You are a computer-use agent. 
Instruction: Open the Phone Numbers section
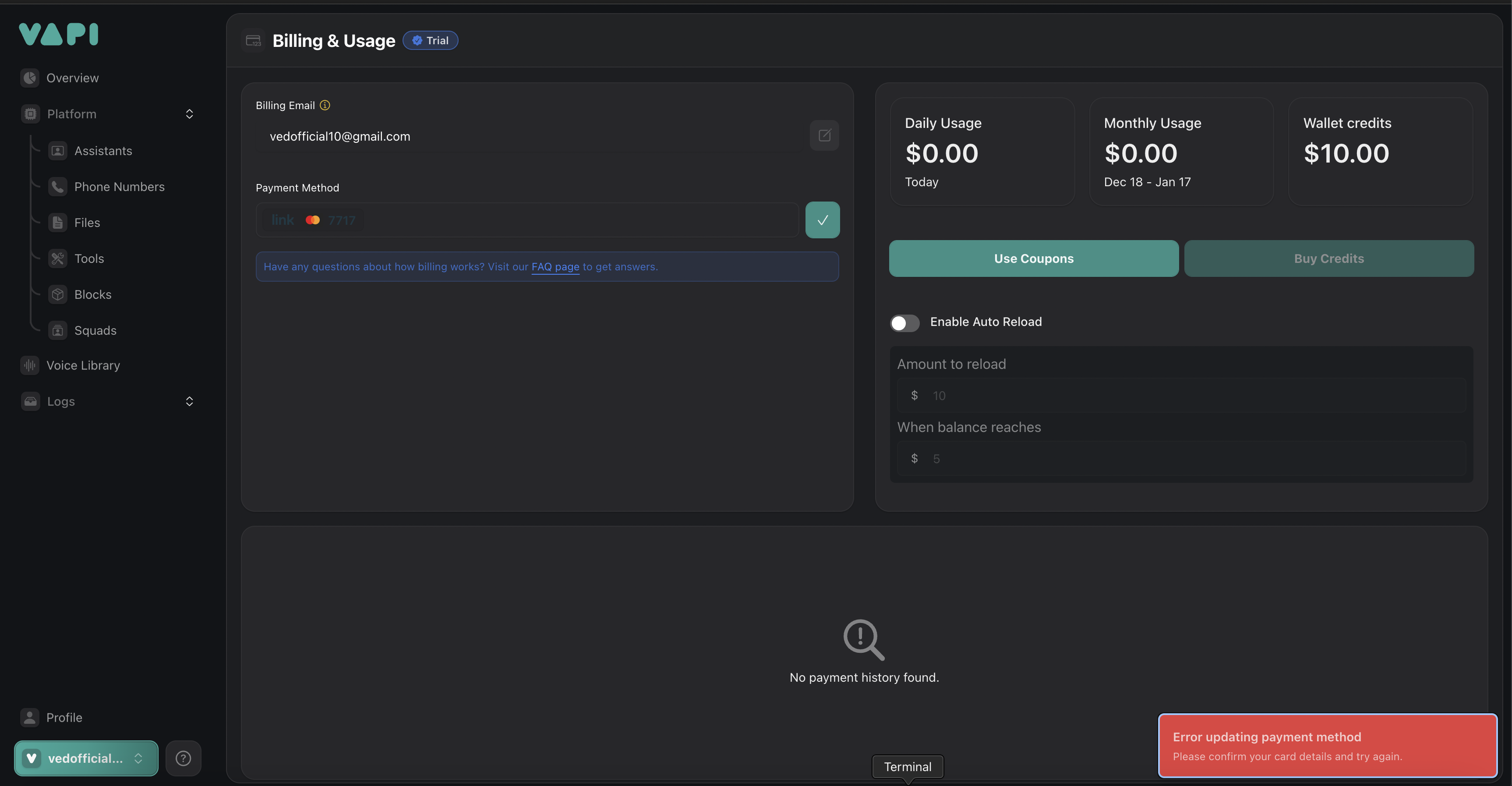[119, 187]
